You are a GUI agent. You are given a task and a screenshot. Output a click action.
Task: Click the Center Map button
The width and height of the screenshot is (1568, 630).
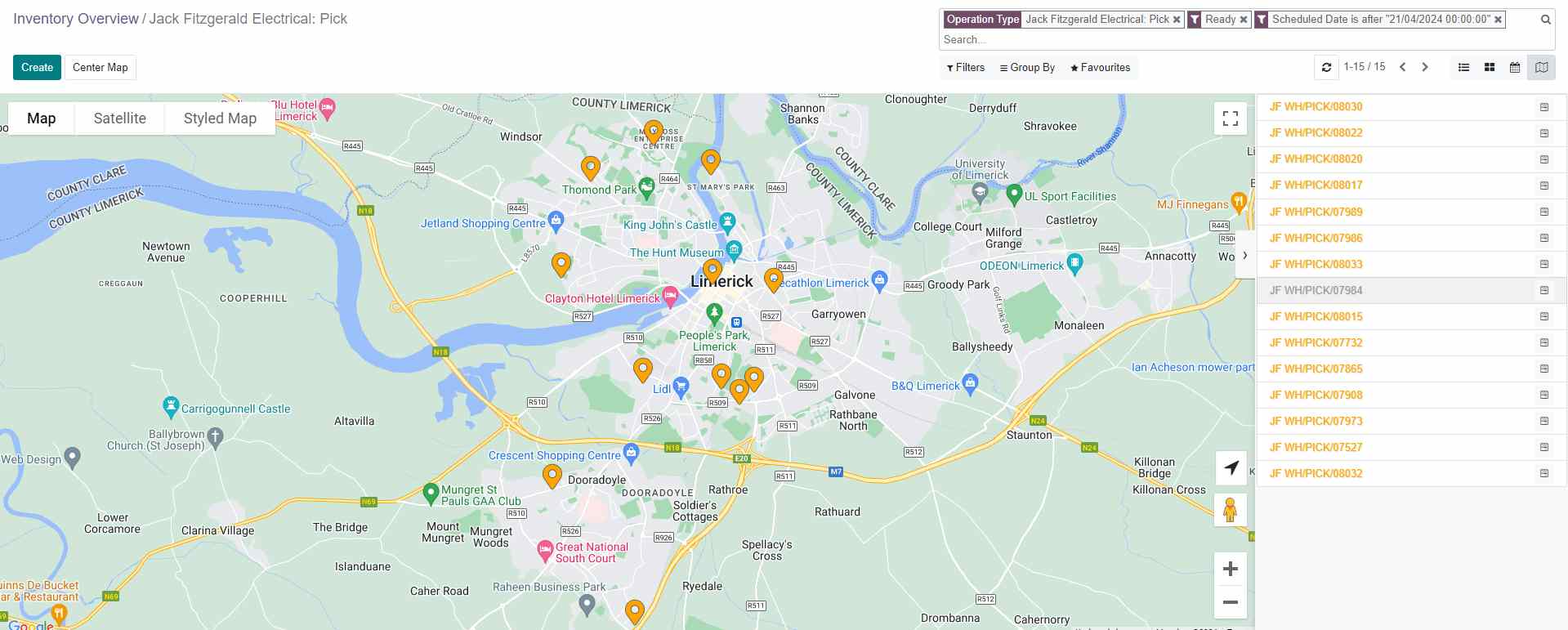click(100, 68)
